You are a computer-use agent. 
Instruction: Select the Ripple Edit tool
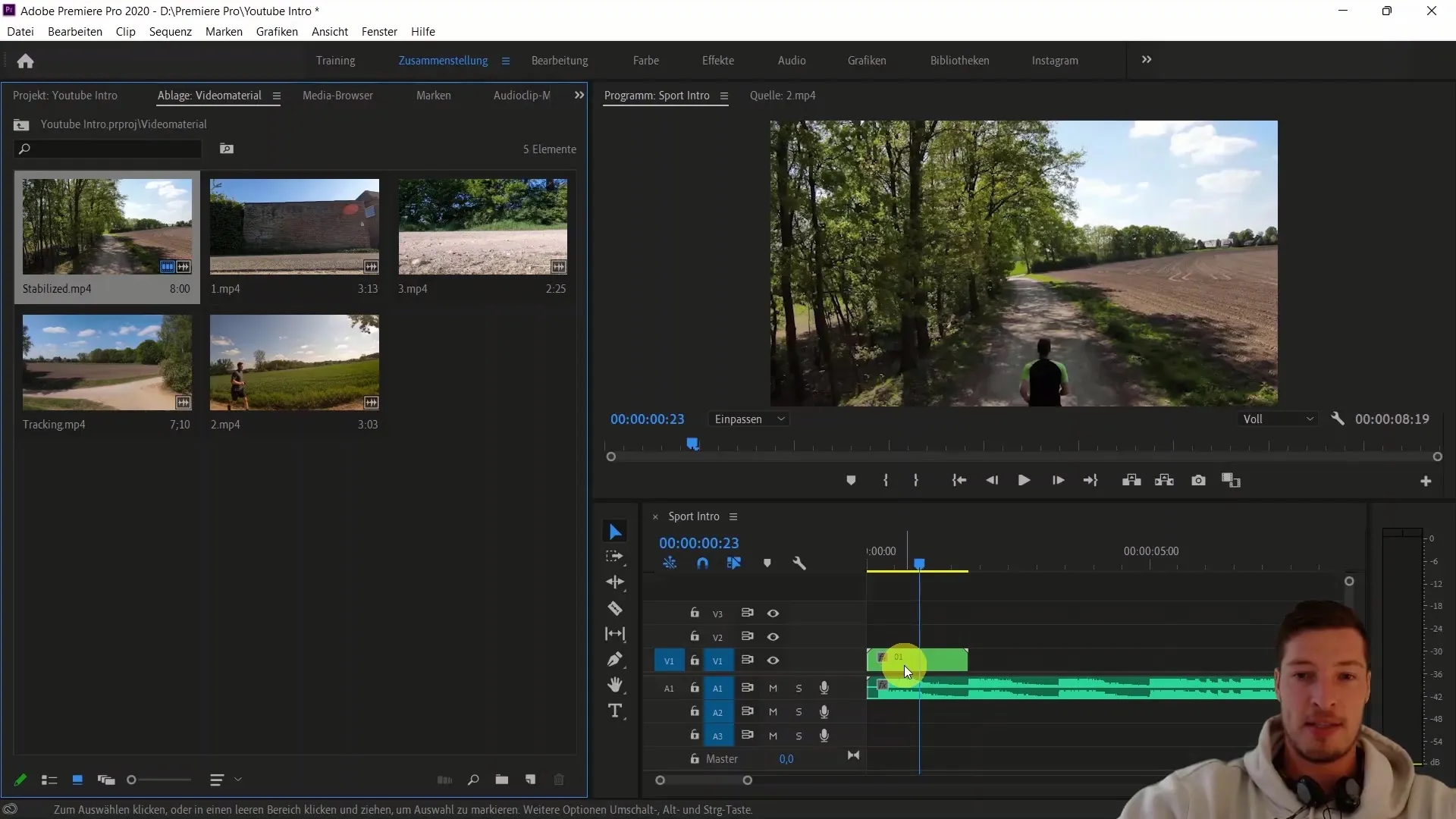coord(615,582)
